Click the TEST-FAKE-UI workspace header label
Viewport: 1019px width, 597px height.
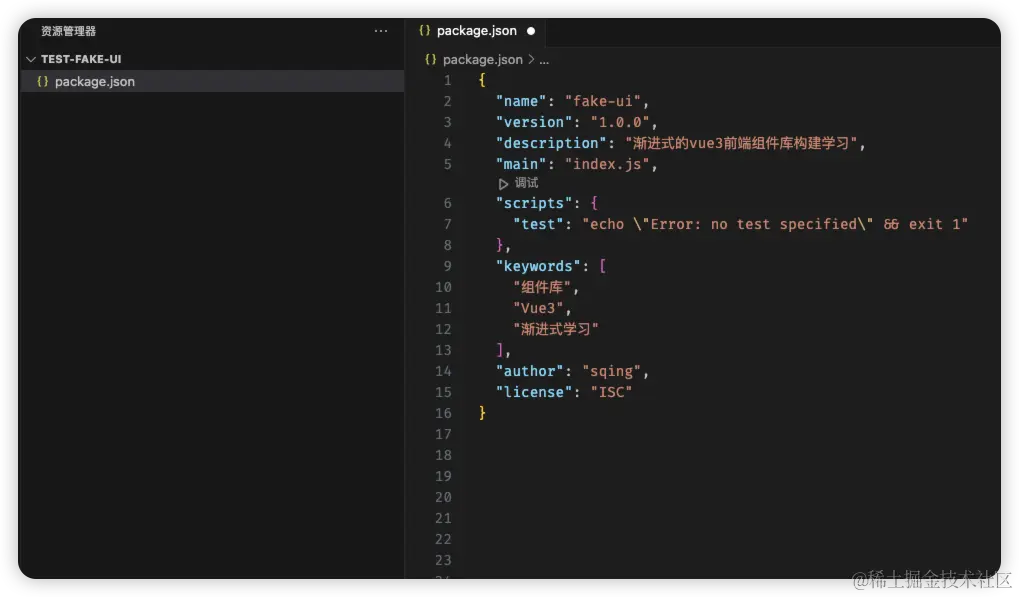tap(81, 59)
